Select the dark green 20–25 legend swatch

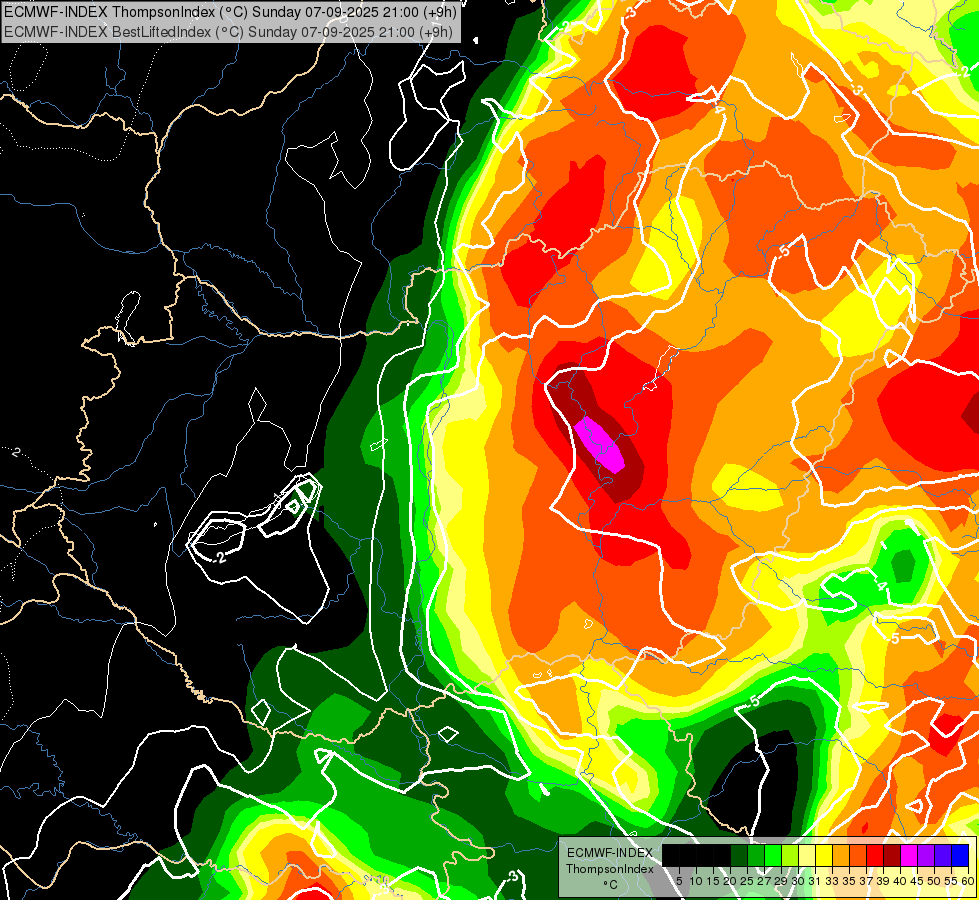pos(739,855)
